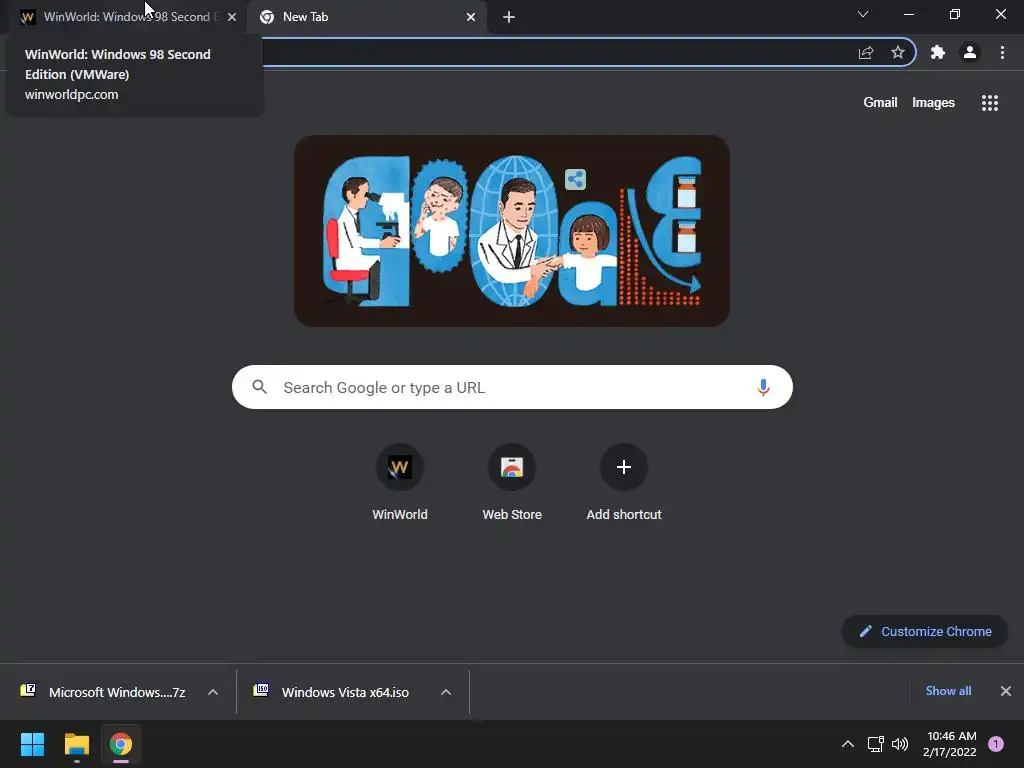Close the New Tab tab
Screen dimensions: 1024x768
click(x=471, y=17)
